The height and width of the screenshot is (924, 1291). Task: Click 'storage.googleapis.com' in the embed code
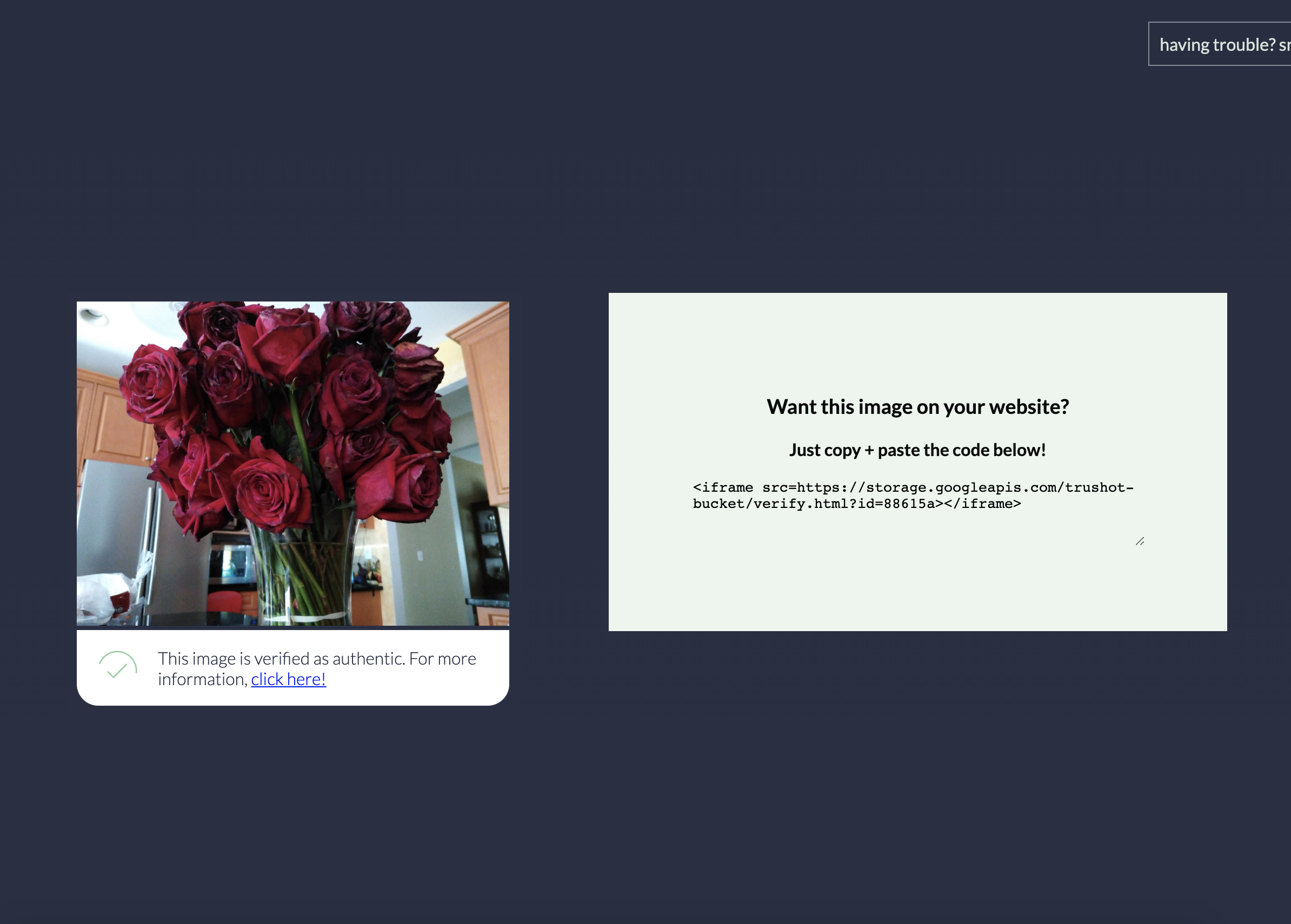pos(961,487)
